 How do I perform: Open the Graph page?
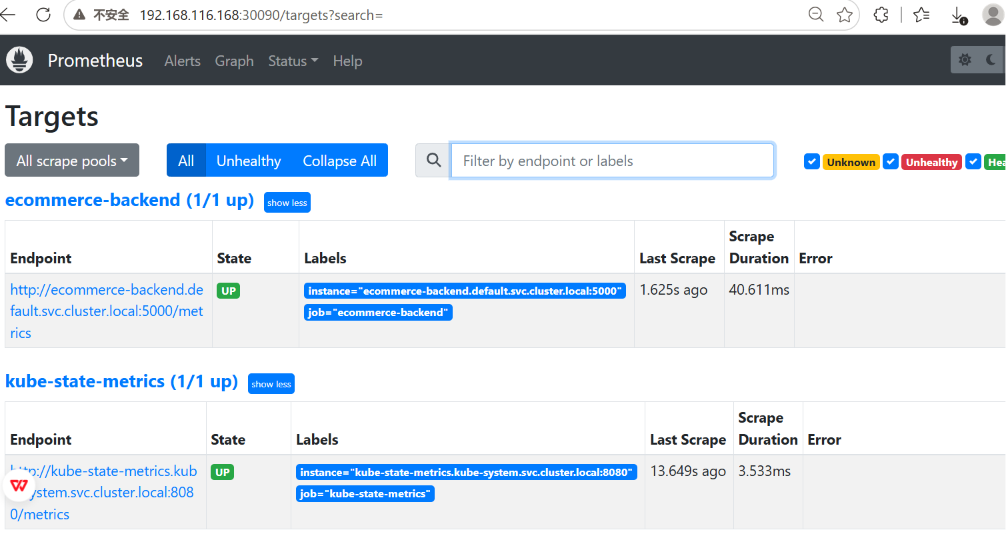[x=234, y=61]
